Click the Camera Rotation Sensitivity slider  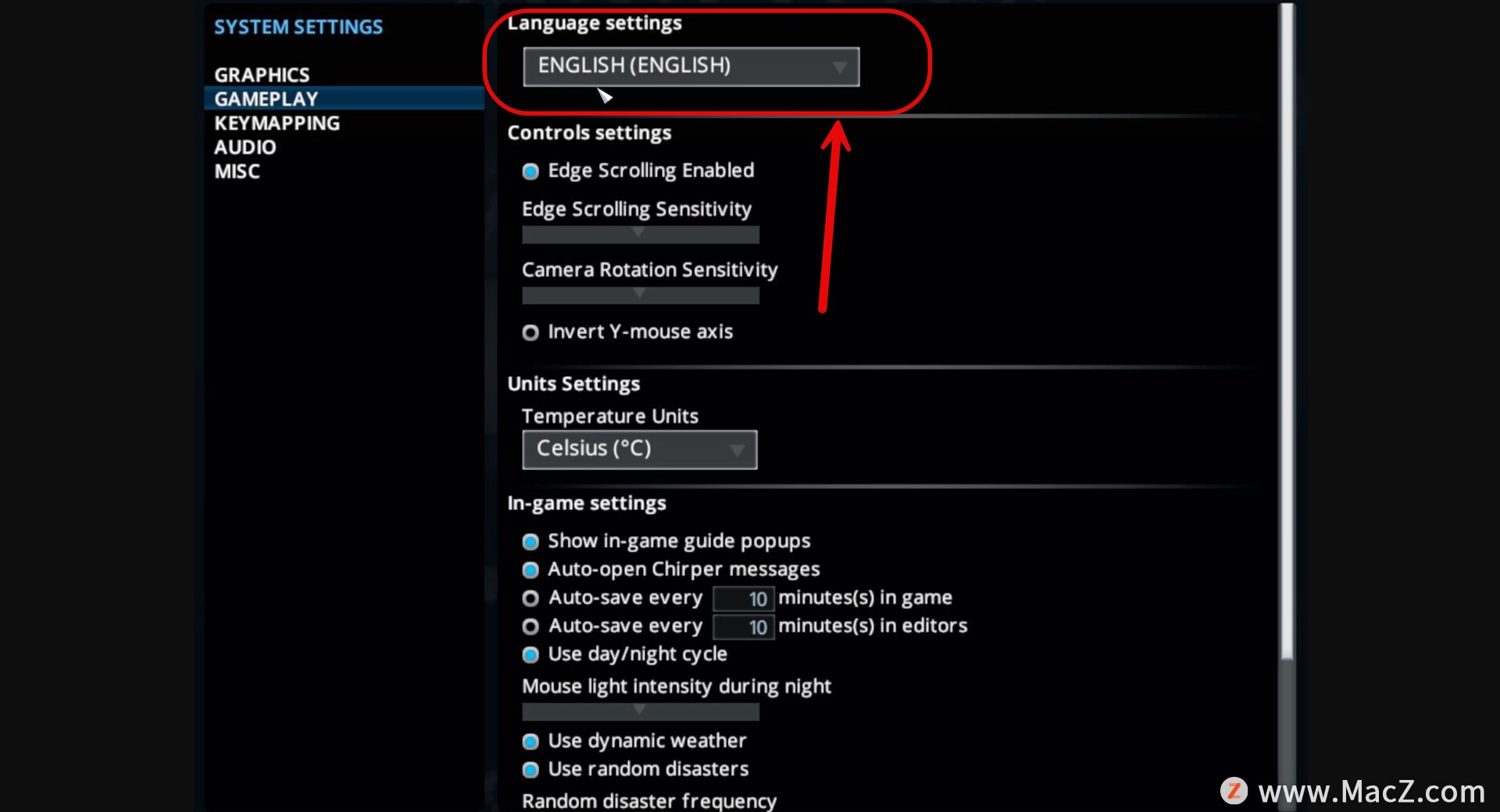pyautogui.click(x=640, y=295)
